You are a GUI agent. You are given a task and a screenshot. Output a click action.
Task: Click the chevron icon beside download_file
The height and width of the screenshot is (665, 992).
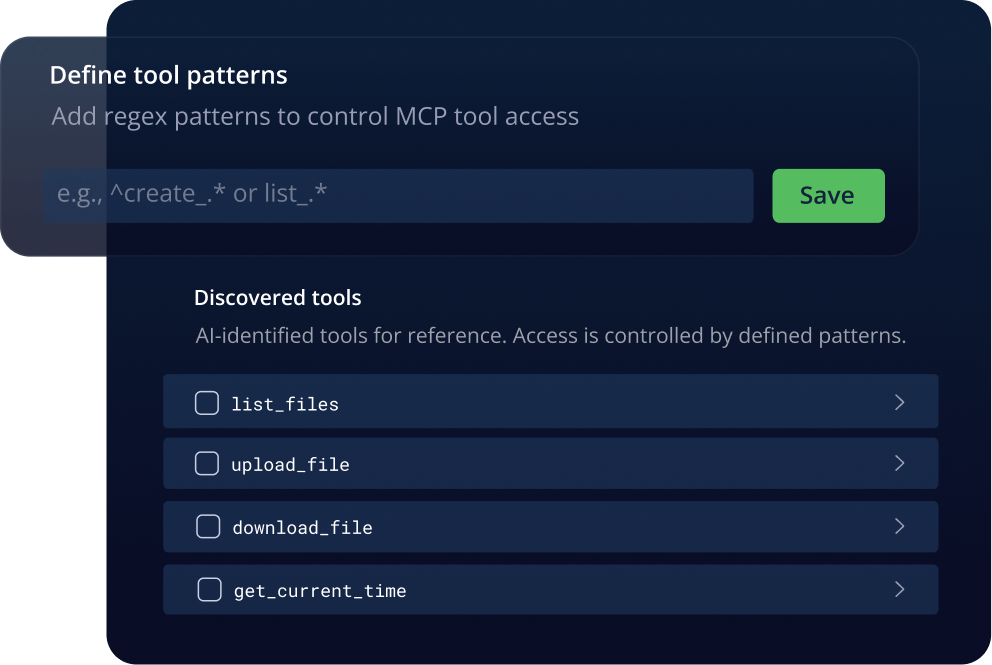(x=899, y=527)
